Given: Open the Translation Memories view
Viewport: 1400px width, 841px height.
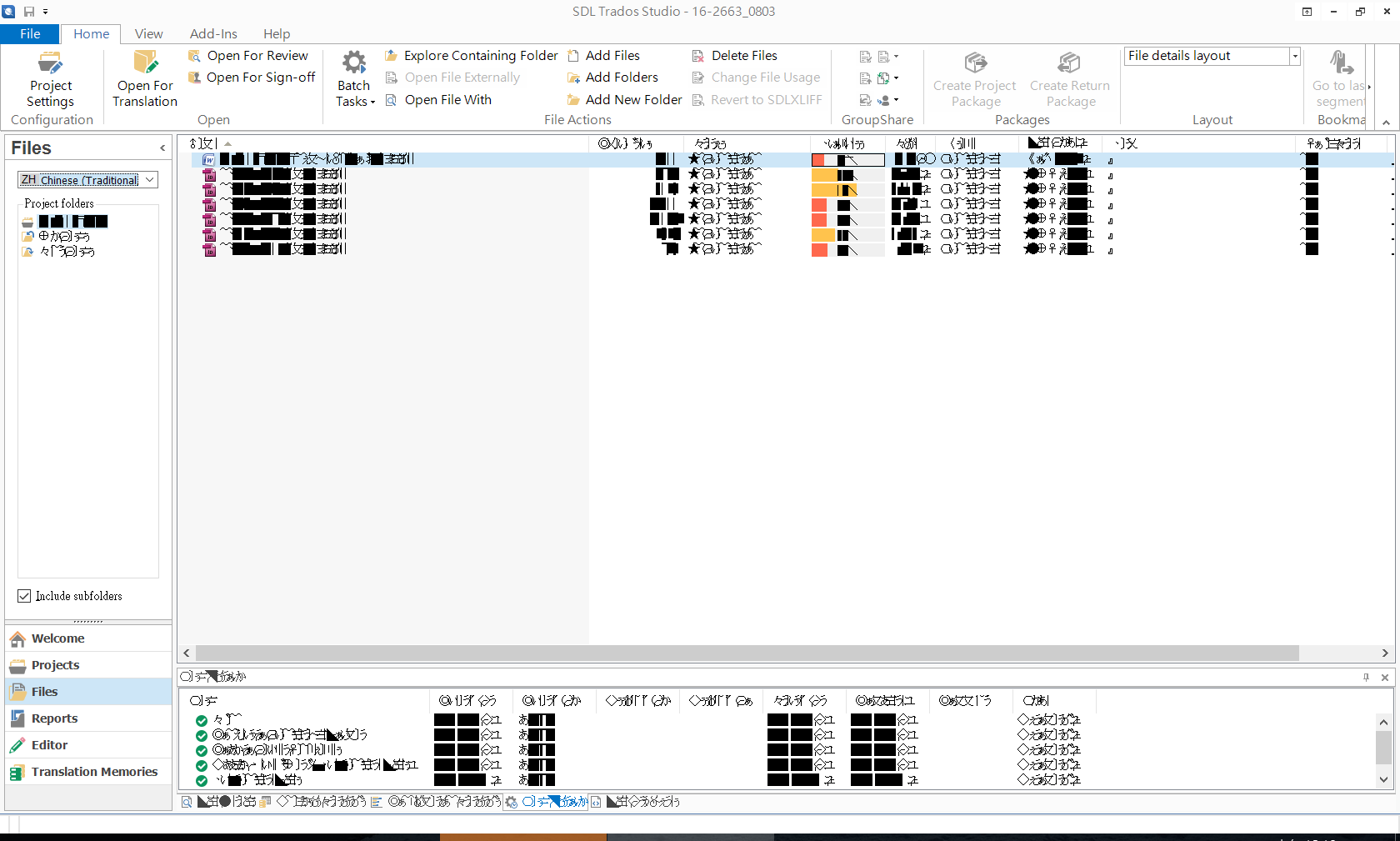Looking at the screenshot, I should tap(88, 772).
